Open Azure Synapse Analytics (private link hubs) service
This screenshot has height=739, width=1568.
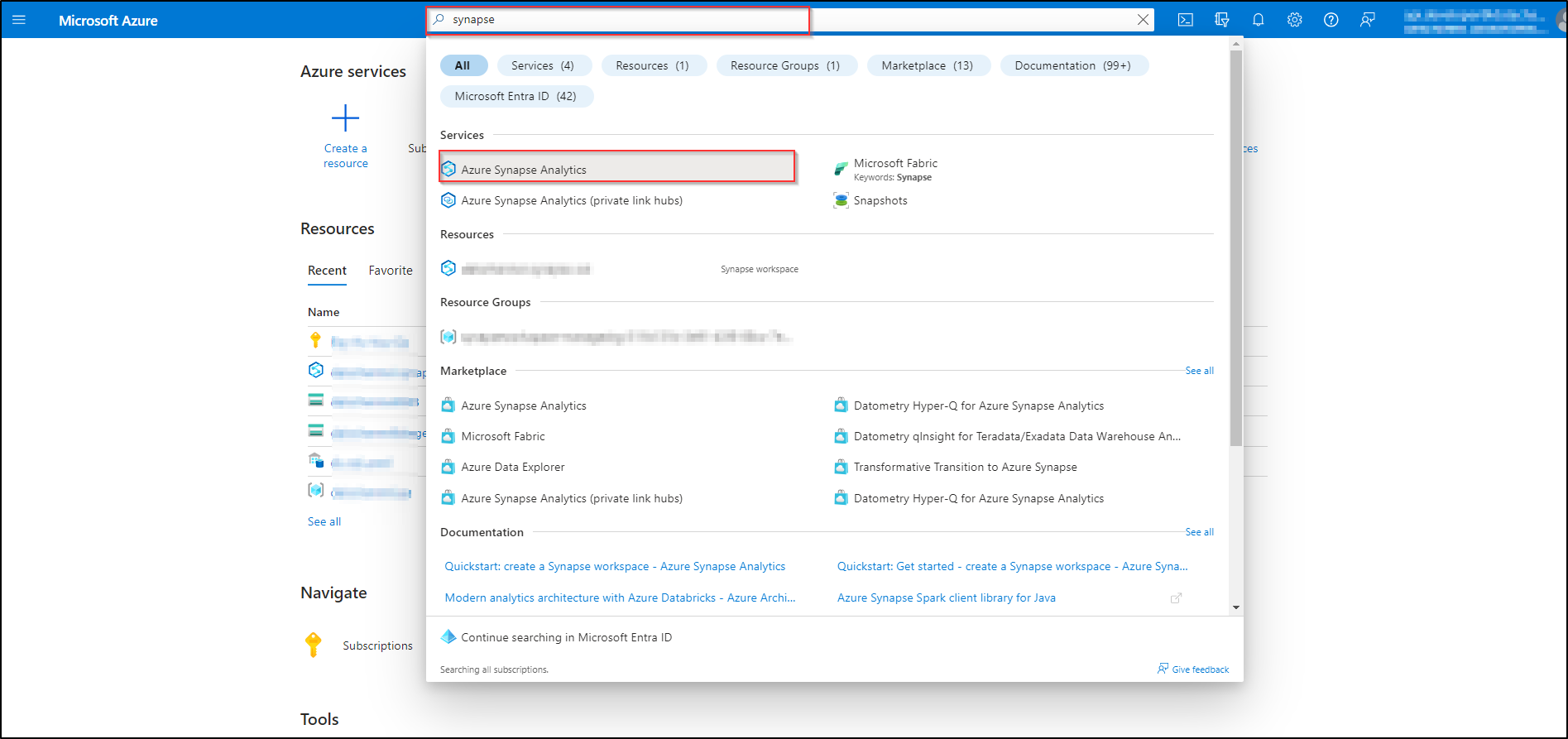pyautogui.click(x=572, y=200)
